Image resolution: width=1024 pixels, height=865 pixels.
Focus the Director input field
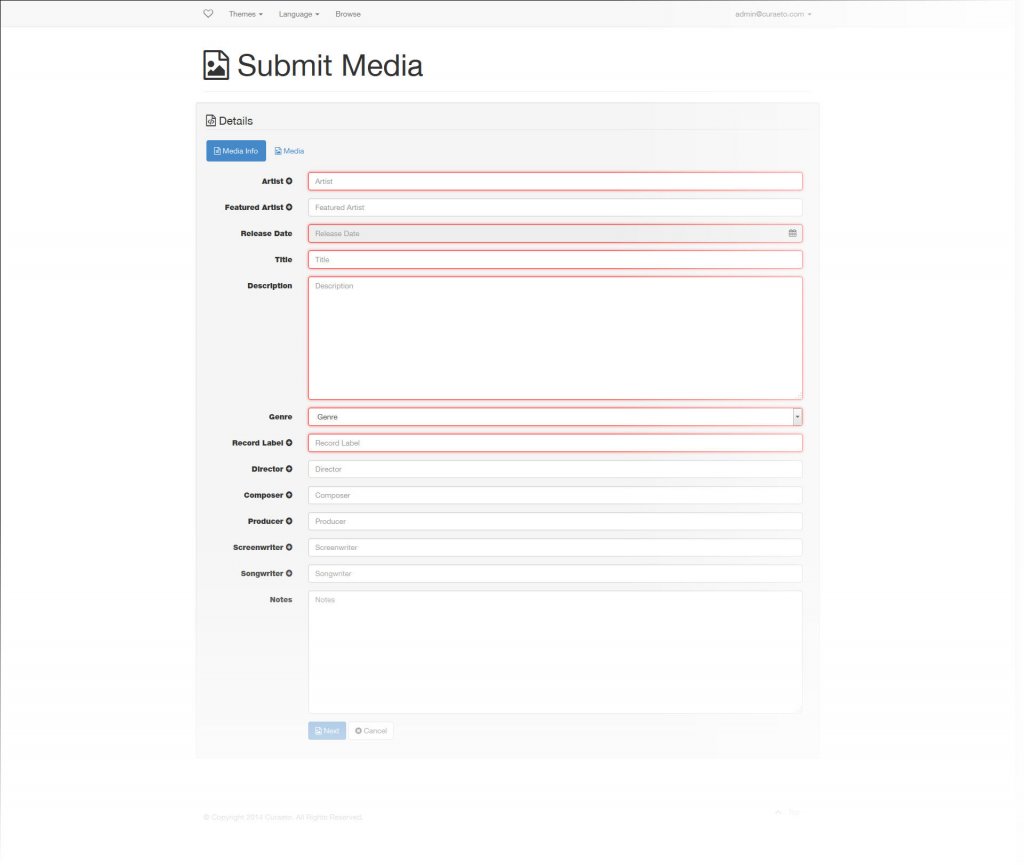tap(555, 469)
